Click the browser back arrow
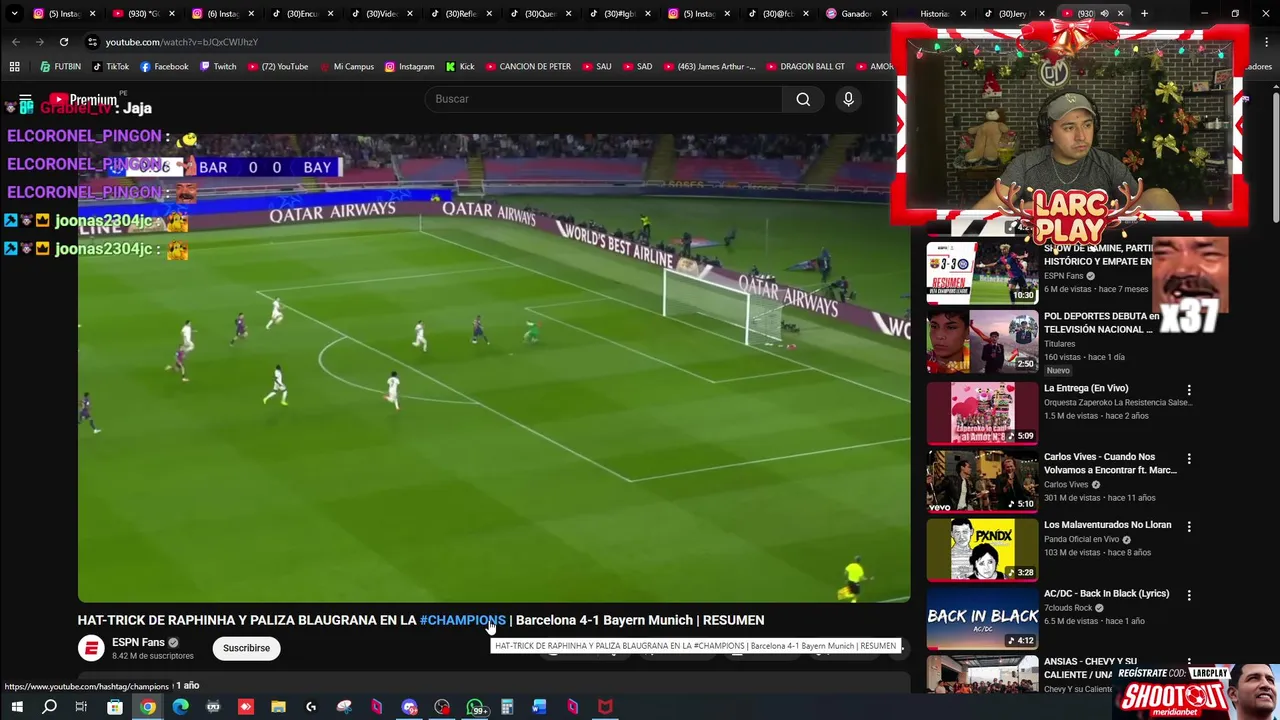The image size is (1280, 720). pyautogui.click(x=16, y=42)
